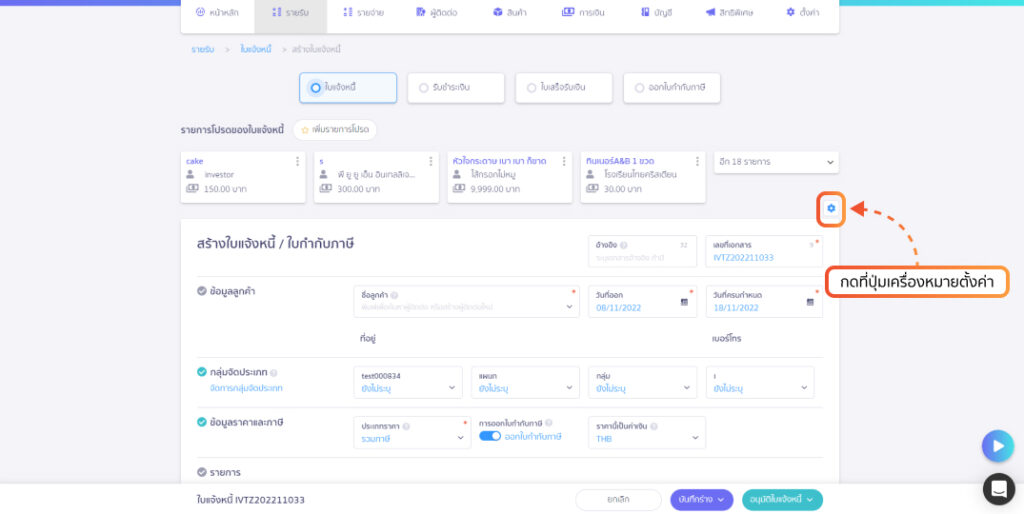Screen dimensions: 1024x514
Task: Select the รับชำระเงิน radio option
Action: click(424, 88)
